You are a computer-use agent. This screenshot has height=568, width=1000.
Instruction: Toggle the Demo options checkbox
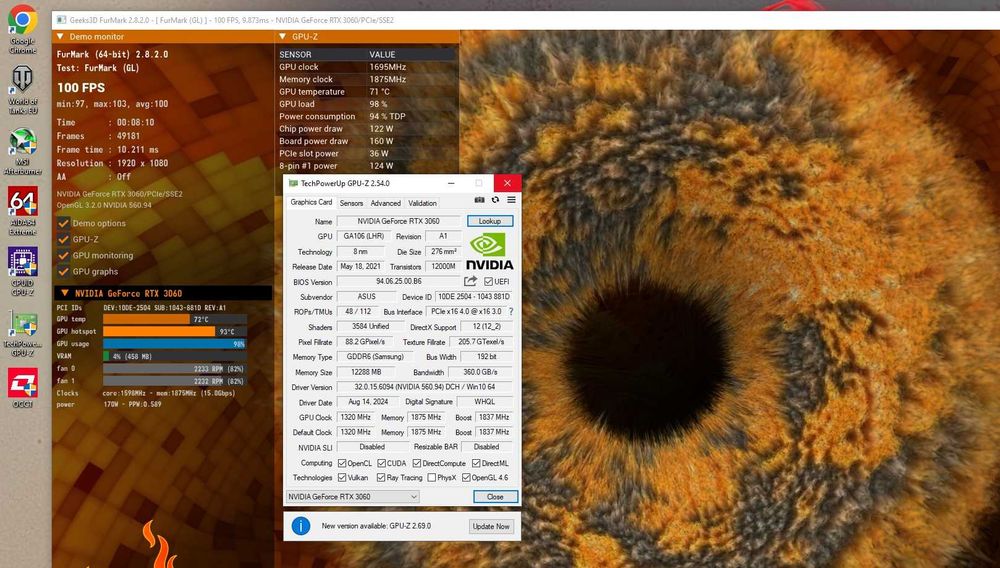click(x=63, y=223)
